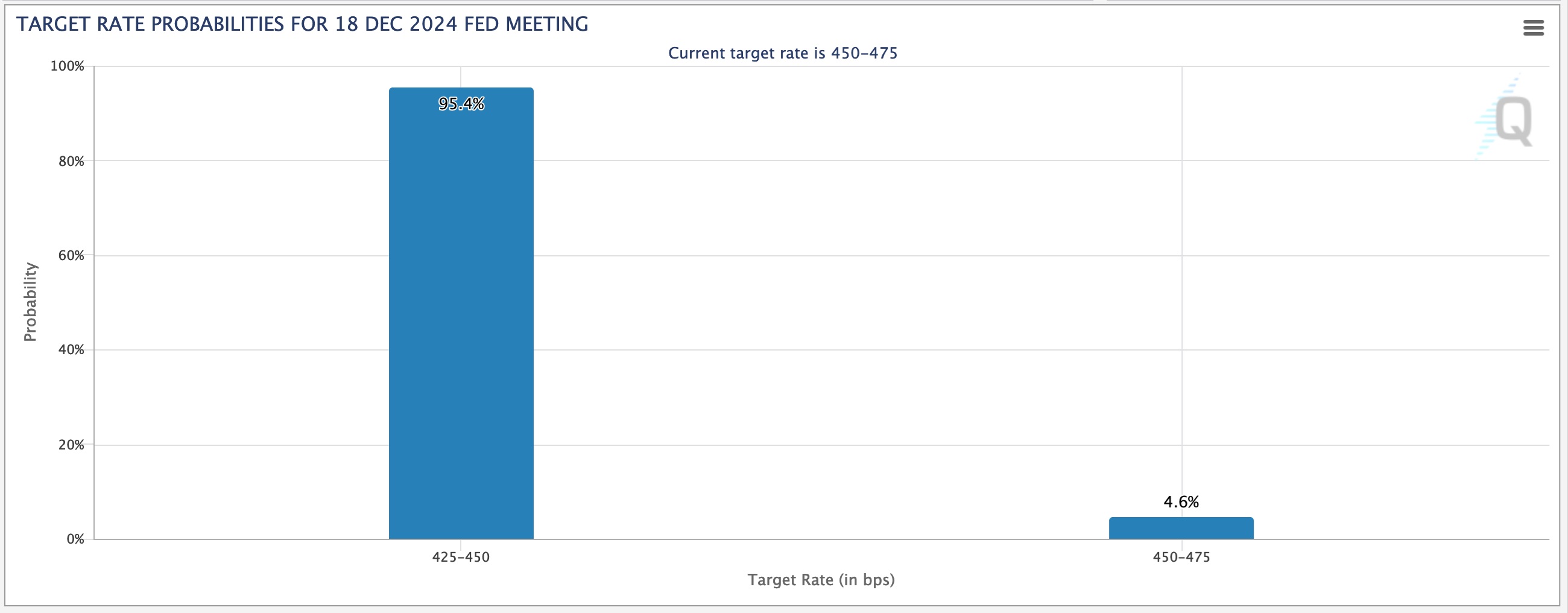Click the chart title for 18 Dec 2024

[x=302, y=24]
